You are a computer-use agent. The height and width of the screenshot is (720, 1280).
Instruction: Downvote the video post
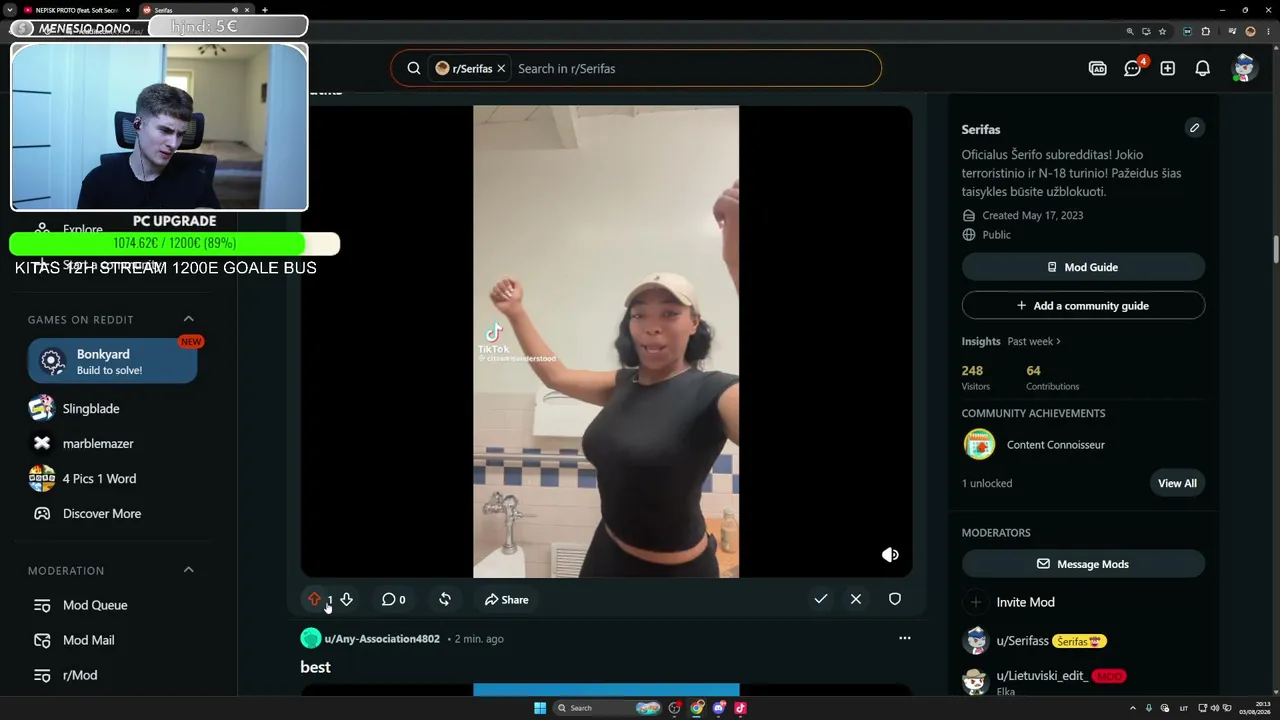point(346,599)
